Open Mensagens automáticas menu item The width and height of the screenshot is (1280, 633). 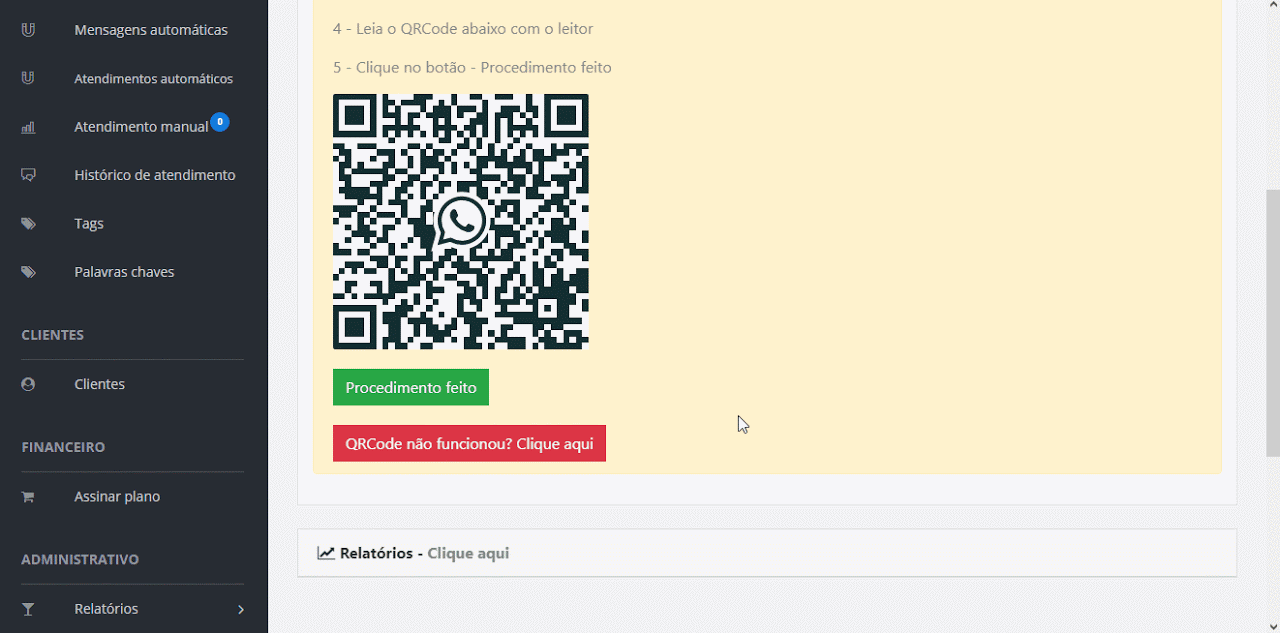click(x=151, y=30)
